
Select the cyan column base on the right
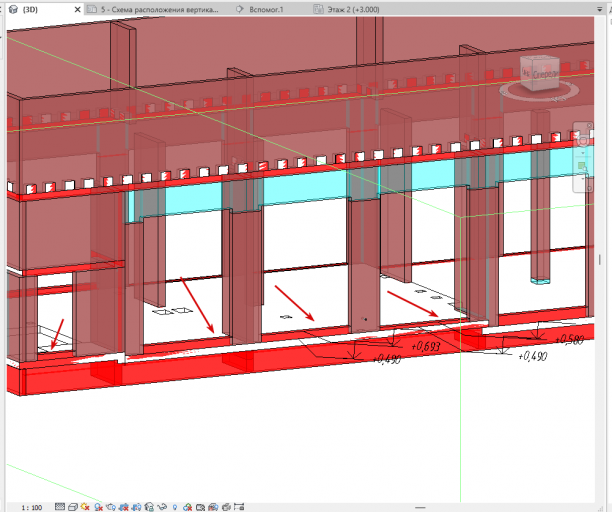(541, 281)
